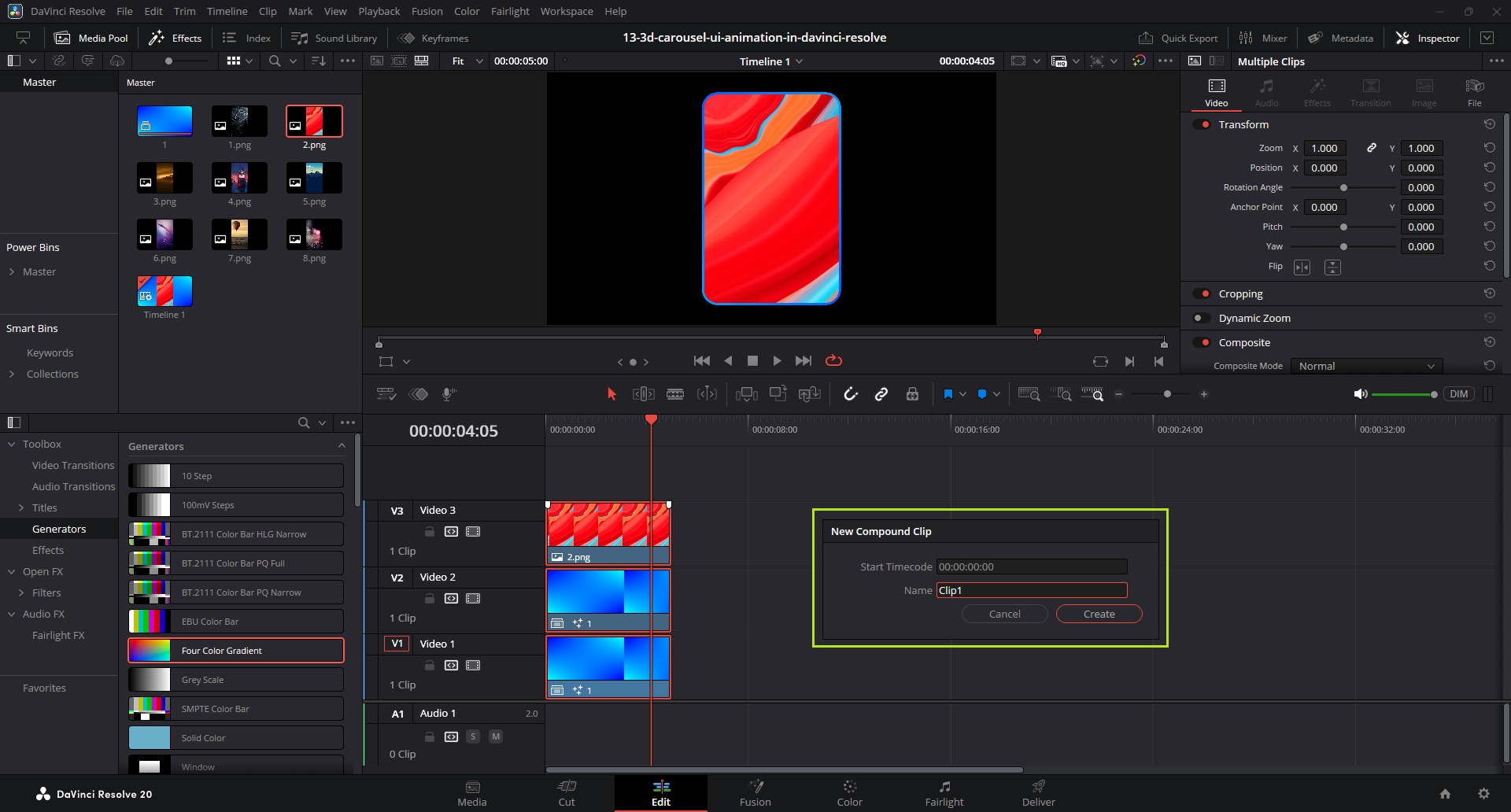Viewport: 1511px width, 812px height.
Task: Cancel the New Compound Clip dialog
Action: coord(1004,614)
